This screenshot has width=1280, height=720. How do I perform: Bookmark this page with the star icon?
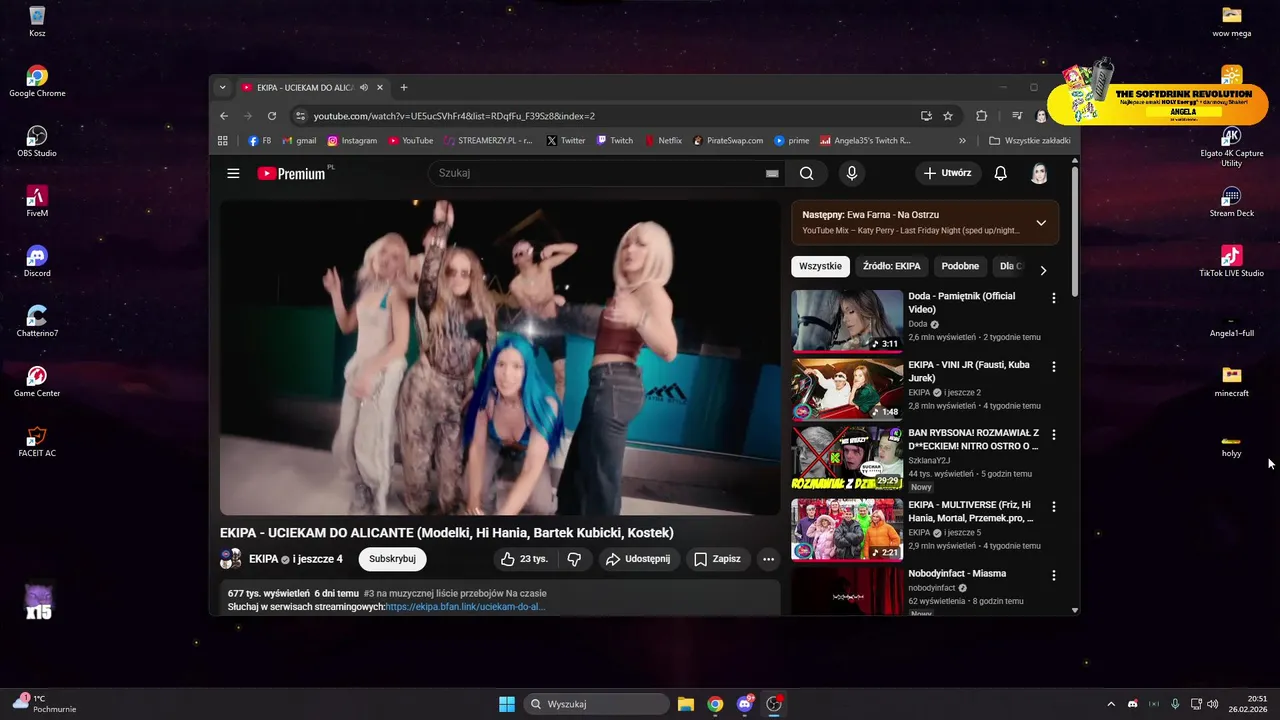coord(948,116)
